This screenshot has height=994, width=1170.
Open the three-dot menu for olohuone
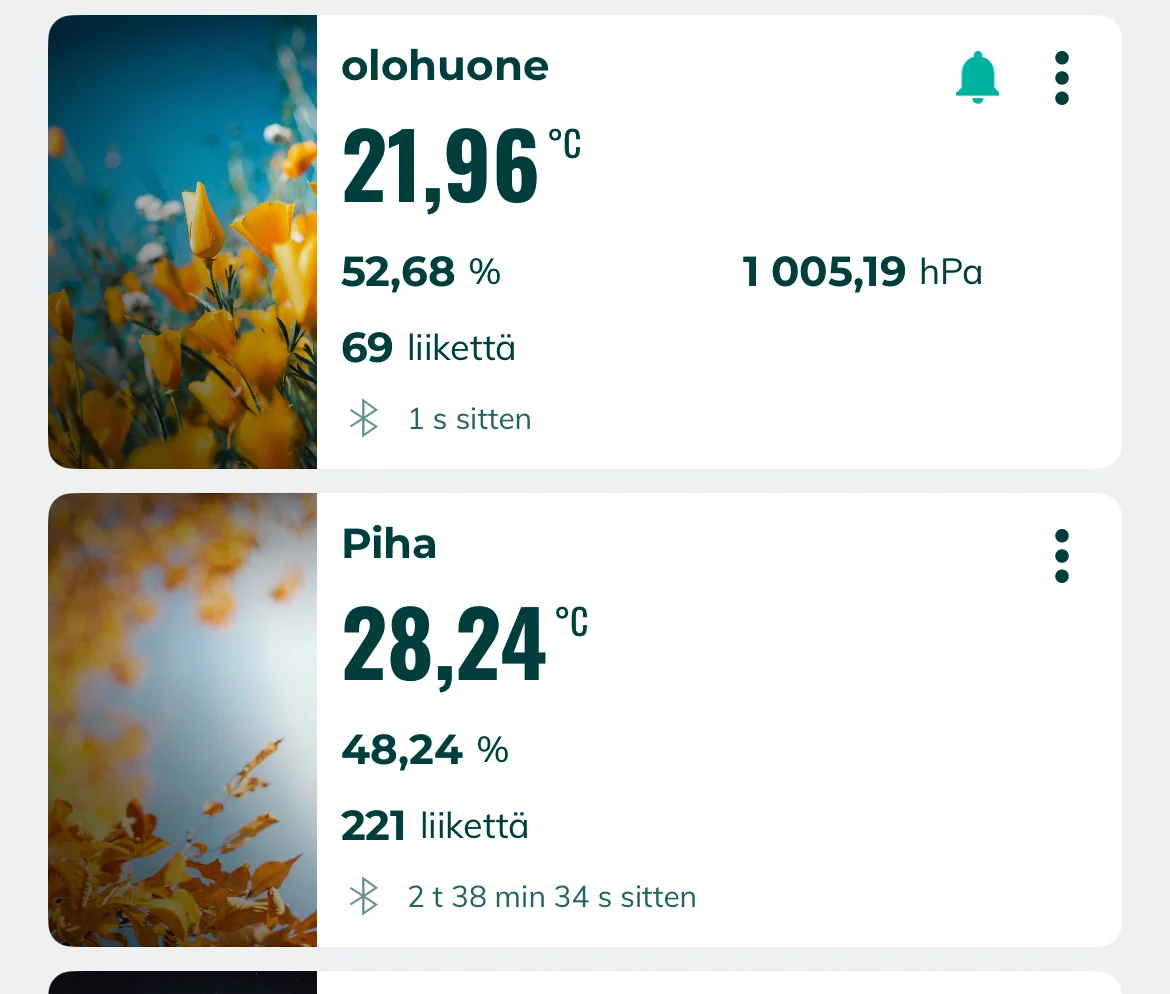[x=1061, y=78]
